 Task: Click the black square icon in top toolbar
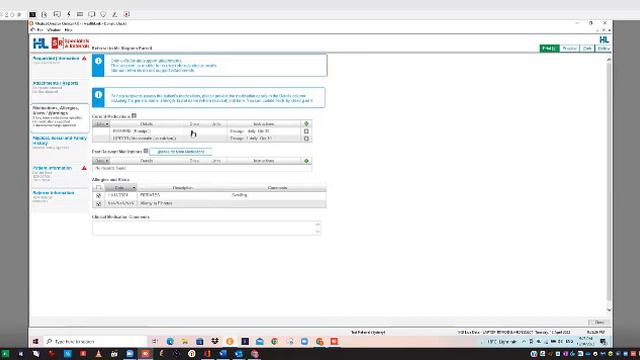pos(33,14)
